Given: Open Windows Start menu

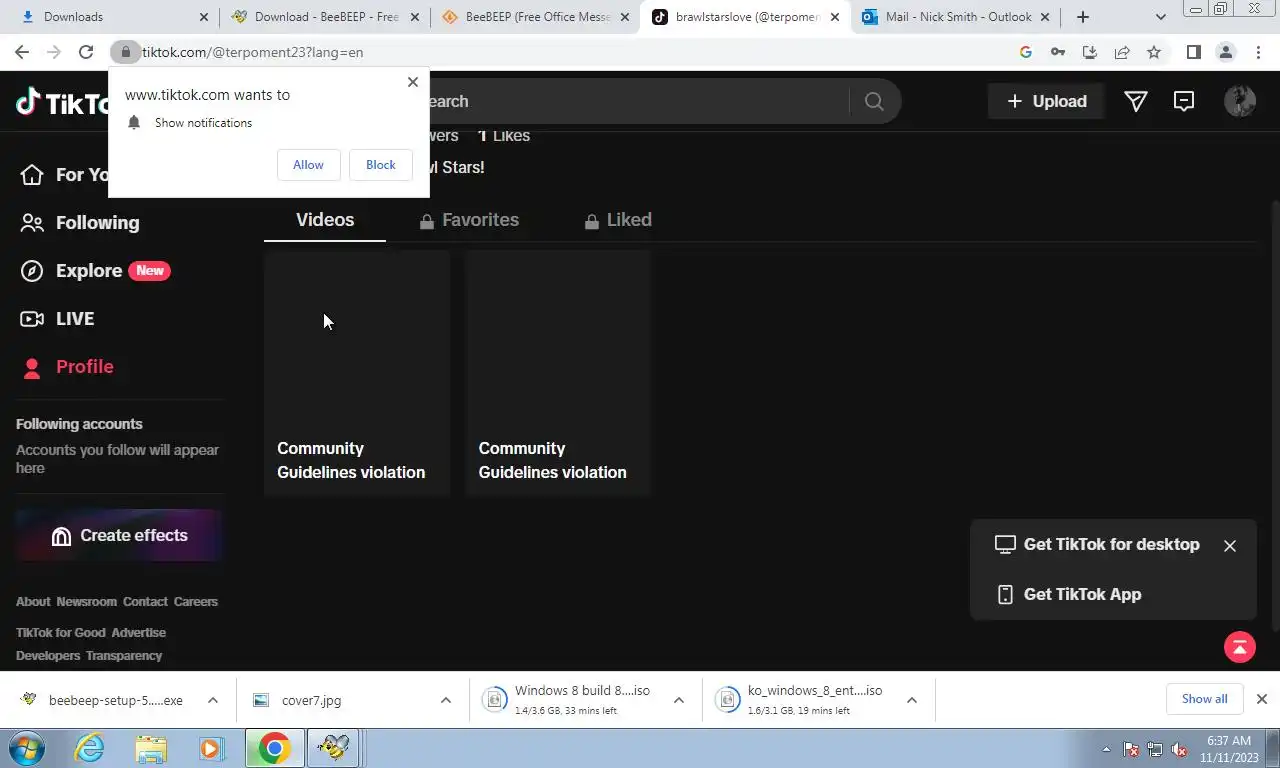Looking at the screenshot, I should coord(26,748).
